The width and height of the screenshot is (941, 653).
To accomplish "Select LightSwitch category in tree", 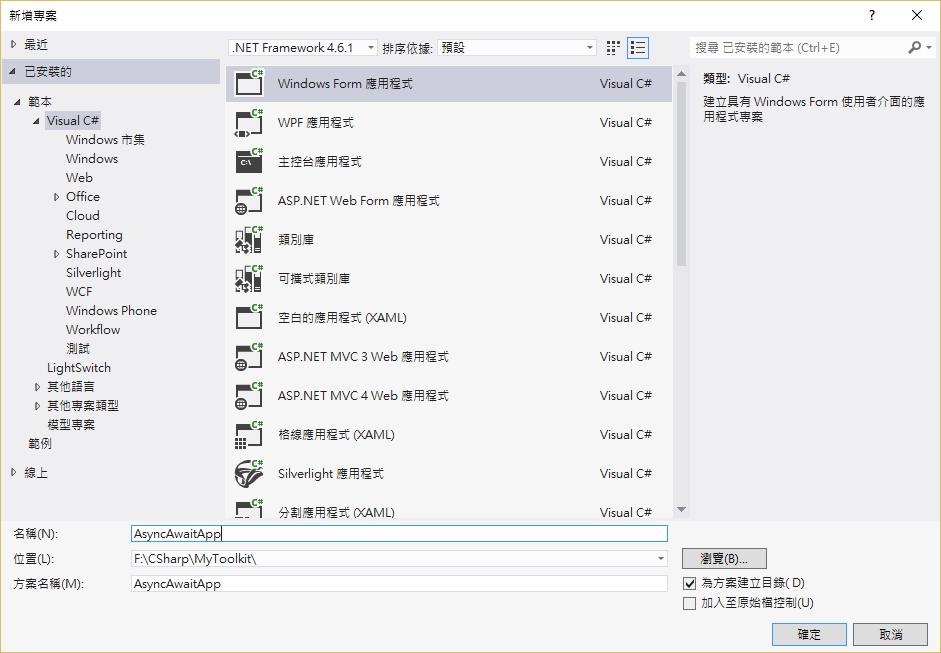I will point(79,368).
